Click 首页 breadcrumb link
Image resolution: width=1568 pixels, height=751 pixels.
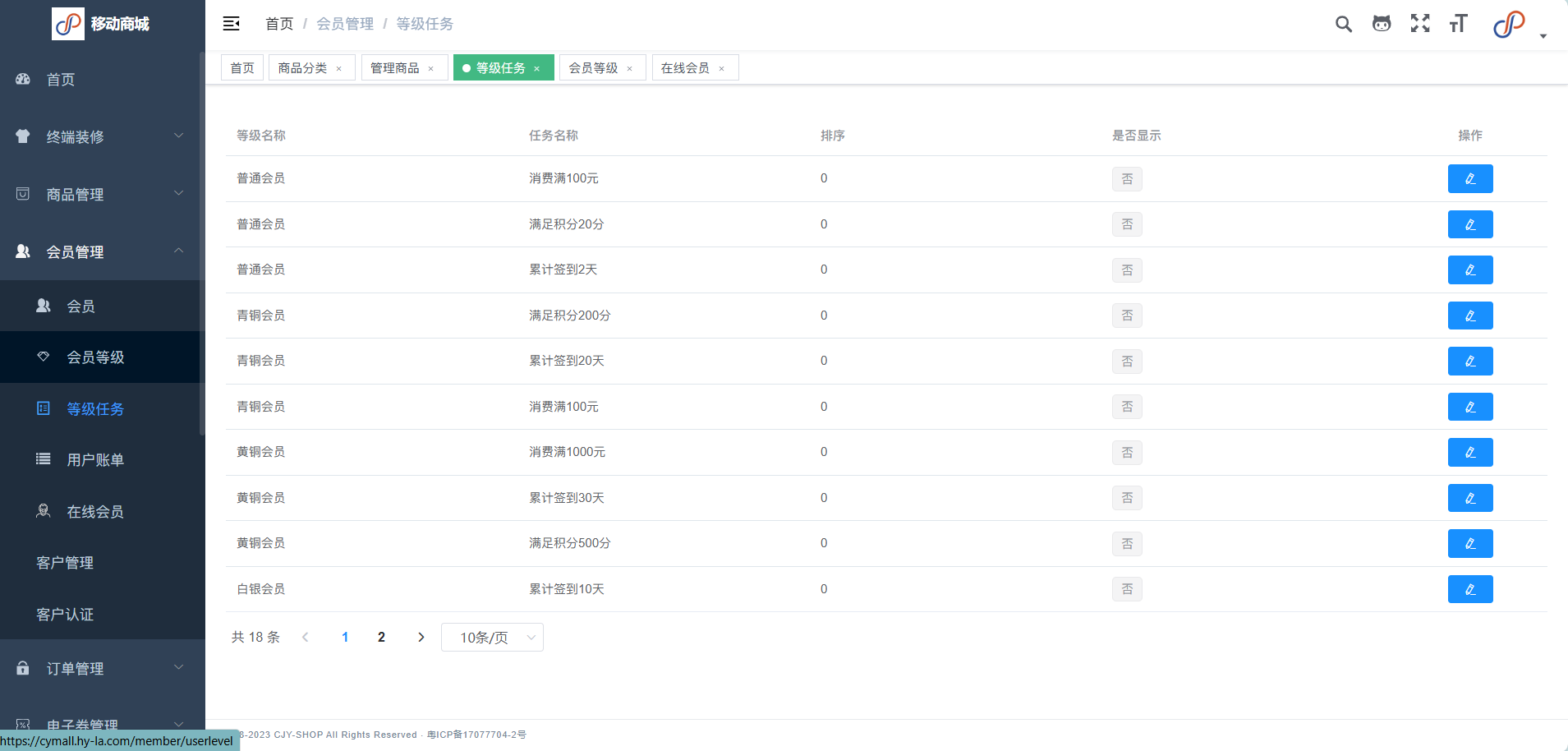click(279, 24)
